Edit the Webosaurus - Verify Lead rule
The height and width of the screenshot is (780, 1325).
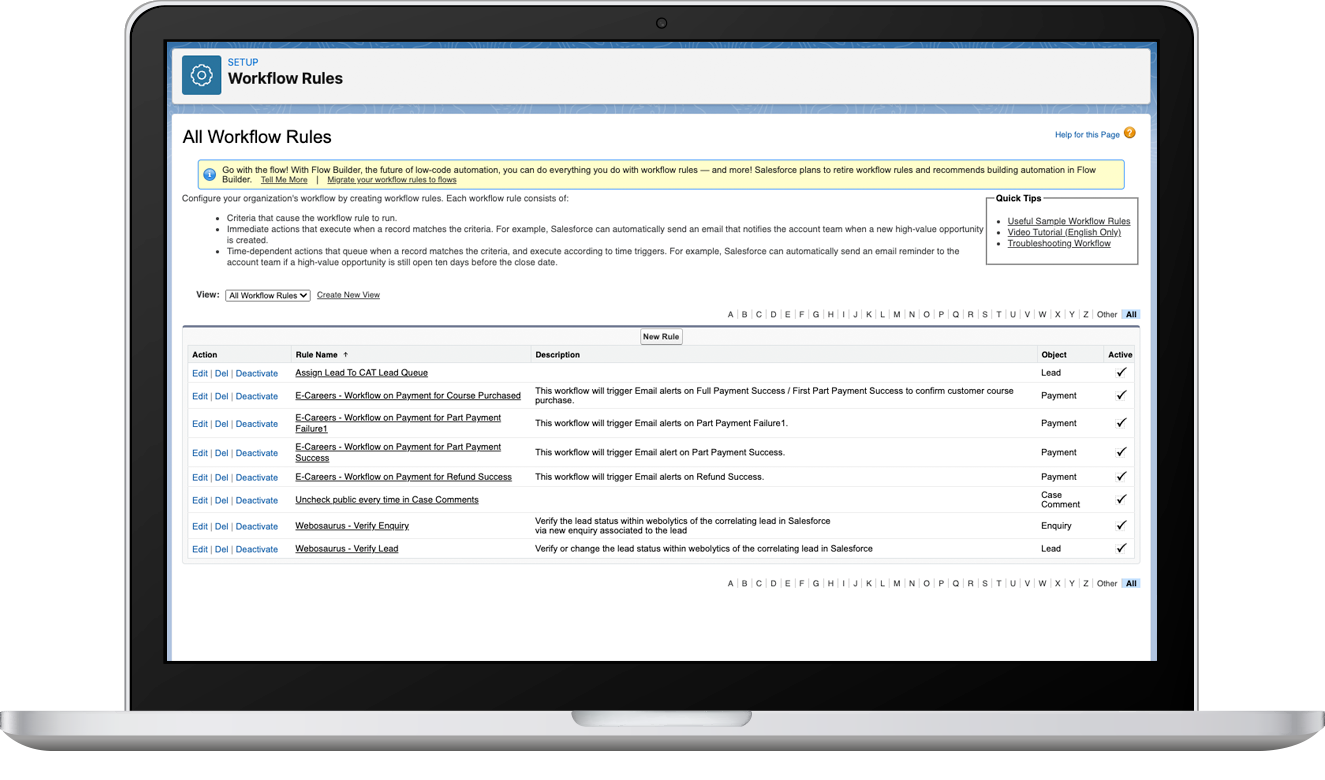[199, 548]
